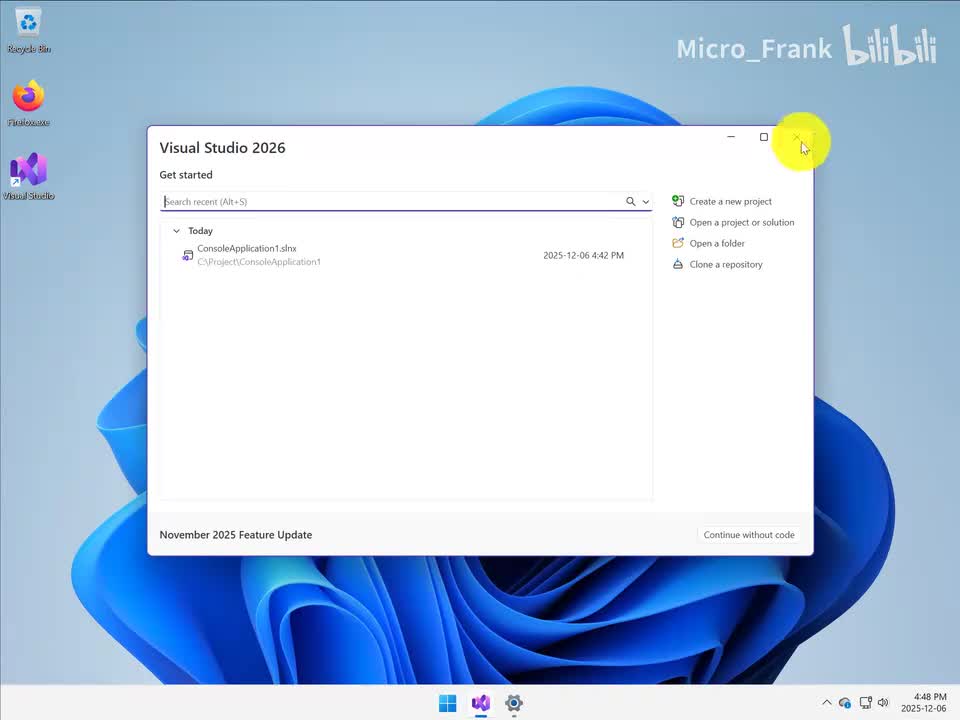This screenshot has height=720, width=960.
Task: Click Continue without code button
Action: click(x=749, y=534)
